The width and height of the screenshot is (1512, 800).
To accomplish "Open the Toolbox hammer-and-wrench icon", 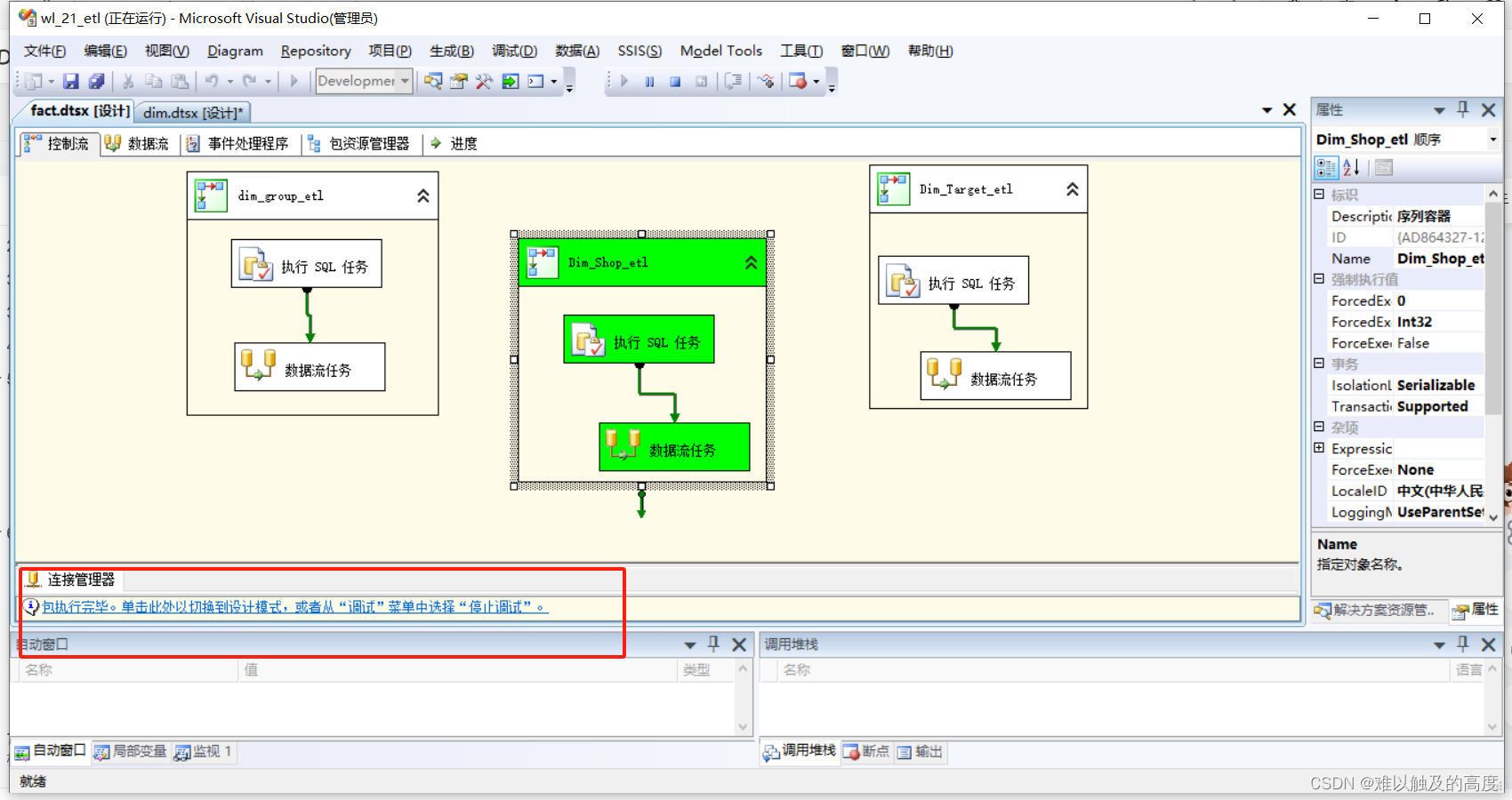I will pyautogui.click(x=484, y=81).
